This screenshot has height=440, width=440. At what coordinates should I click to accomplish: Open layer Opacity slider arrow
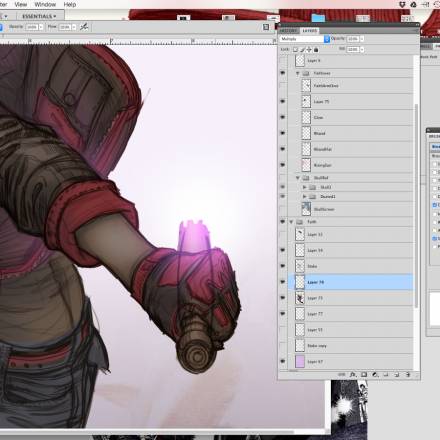[362, 39]
